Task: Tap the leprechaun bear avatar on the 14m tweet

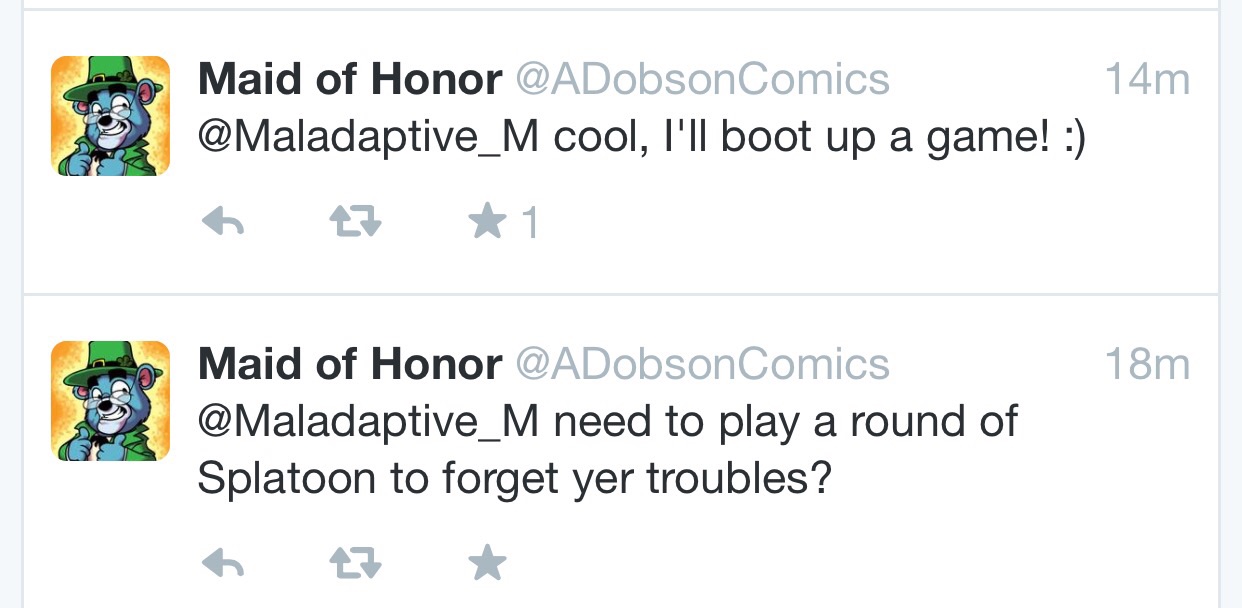Action: click(x=110, y=116)
